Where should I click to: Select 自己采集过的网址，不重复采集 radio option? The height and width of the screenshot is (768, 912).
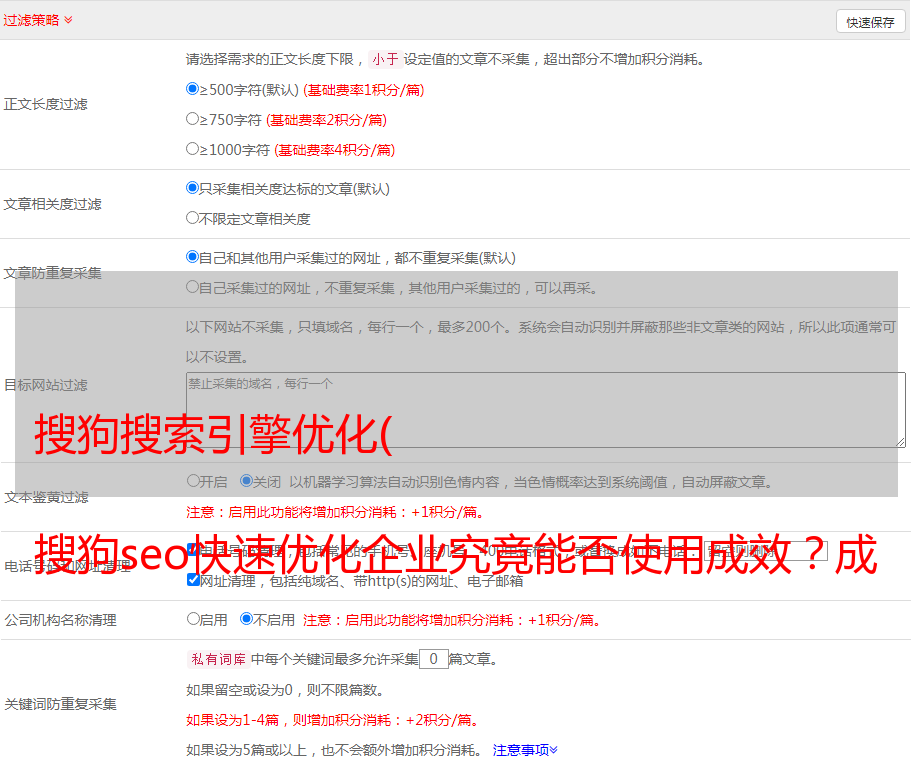(x=193, y=287)
